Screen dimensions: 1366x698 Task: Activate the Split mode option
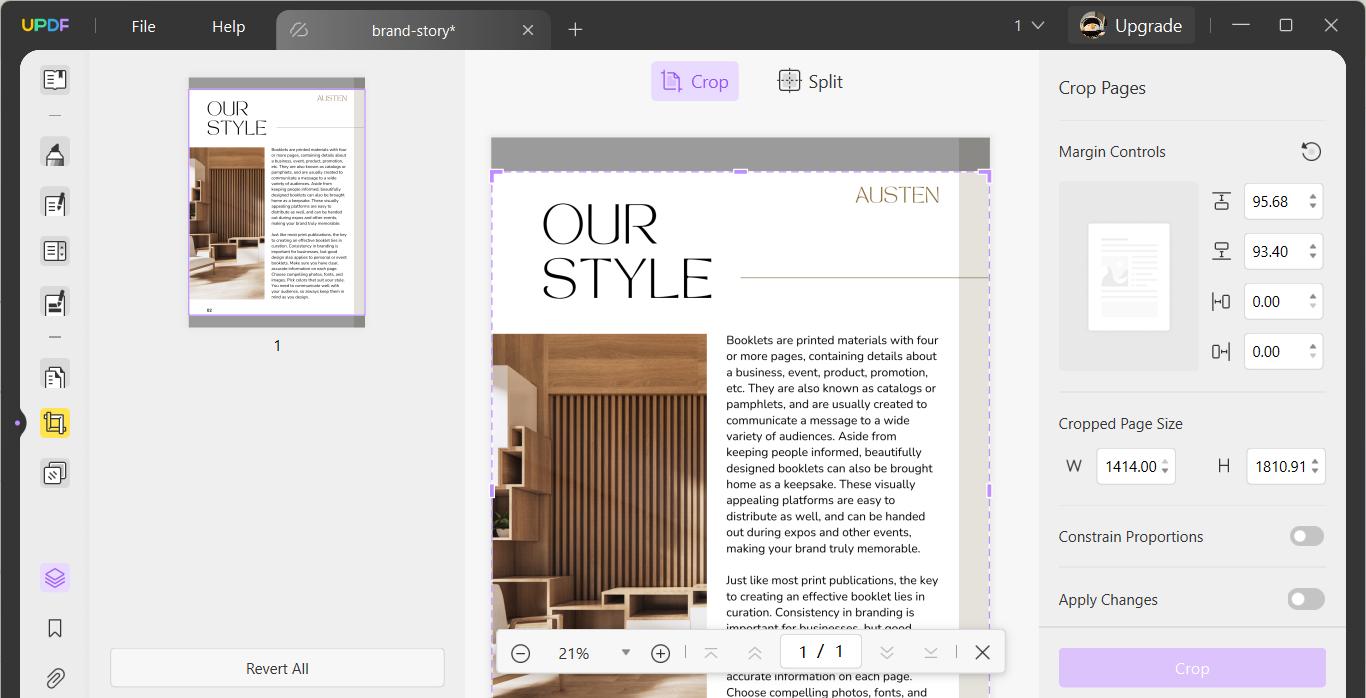(810, 81)
